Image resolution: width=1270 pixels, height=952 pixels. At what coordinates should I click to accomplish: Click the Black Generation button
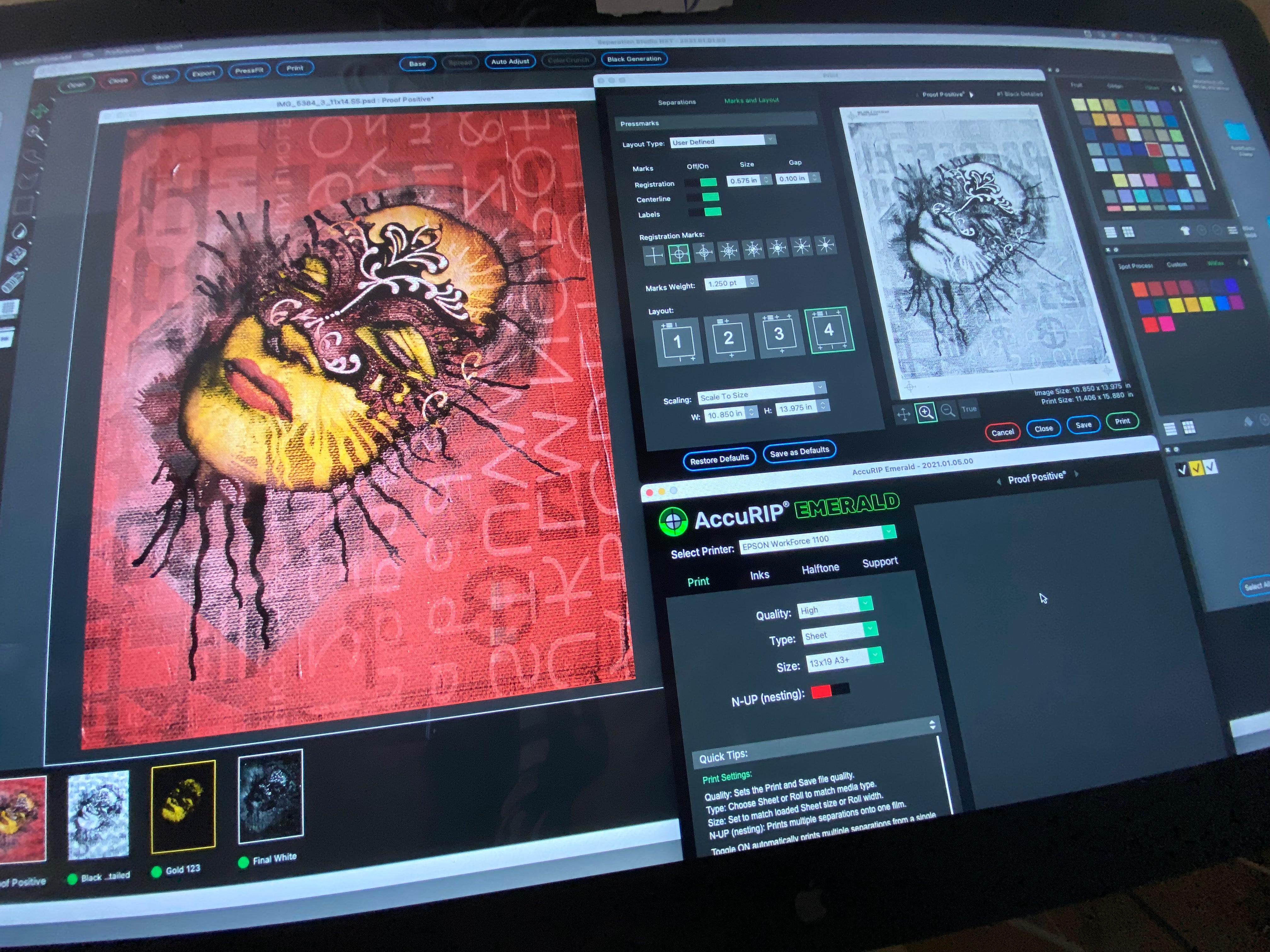click(x=634, y=59)
